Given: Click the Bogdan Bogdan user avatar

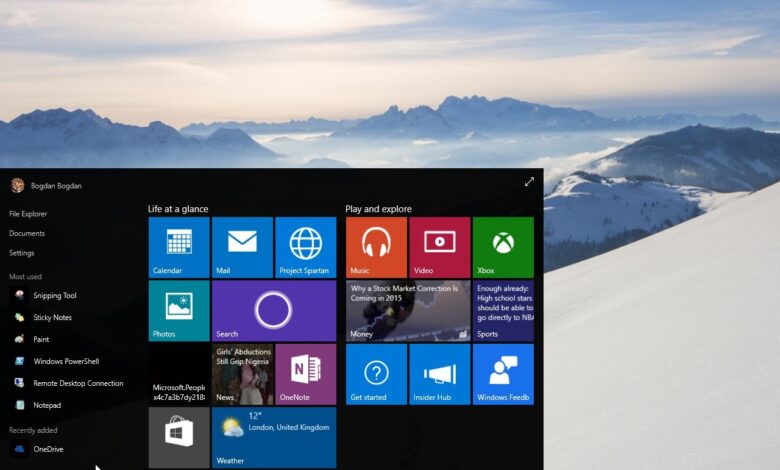Looking at the screenshot, I should (17, 186).
